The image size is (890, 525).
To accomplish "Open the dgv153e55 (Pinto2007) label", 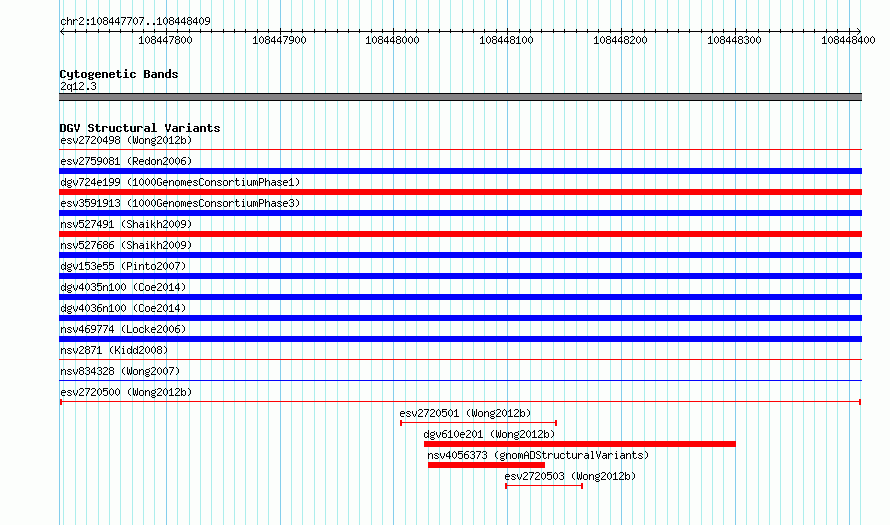I will pos(123,266).
